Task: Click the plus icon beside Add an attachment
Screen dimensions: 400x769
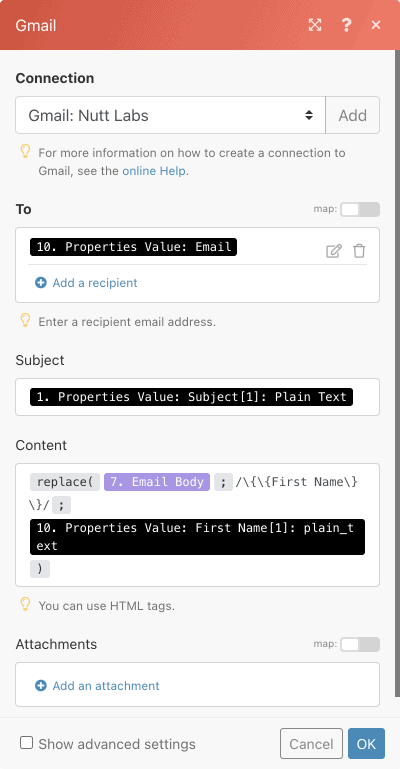Action: (41, 686)
